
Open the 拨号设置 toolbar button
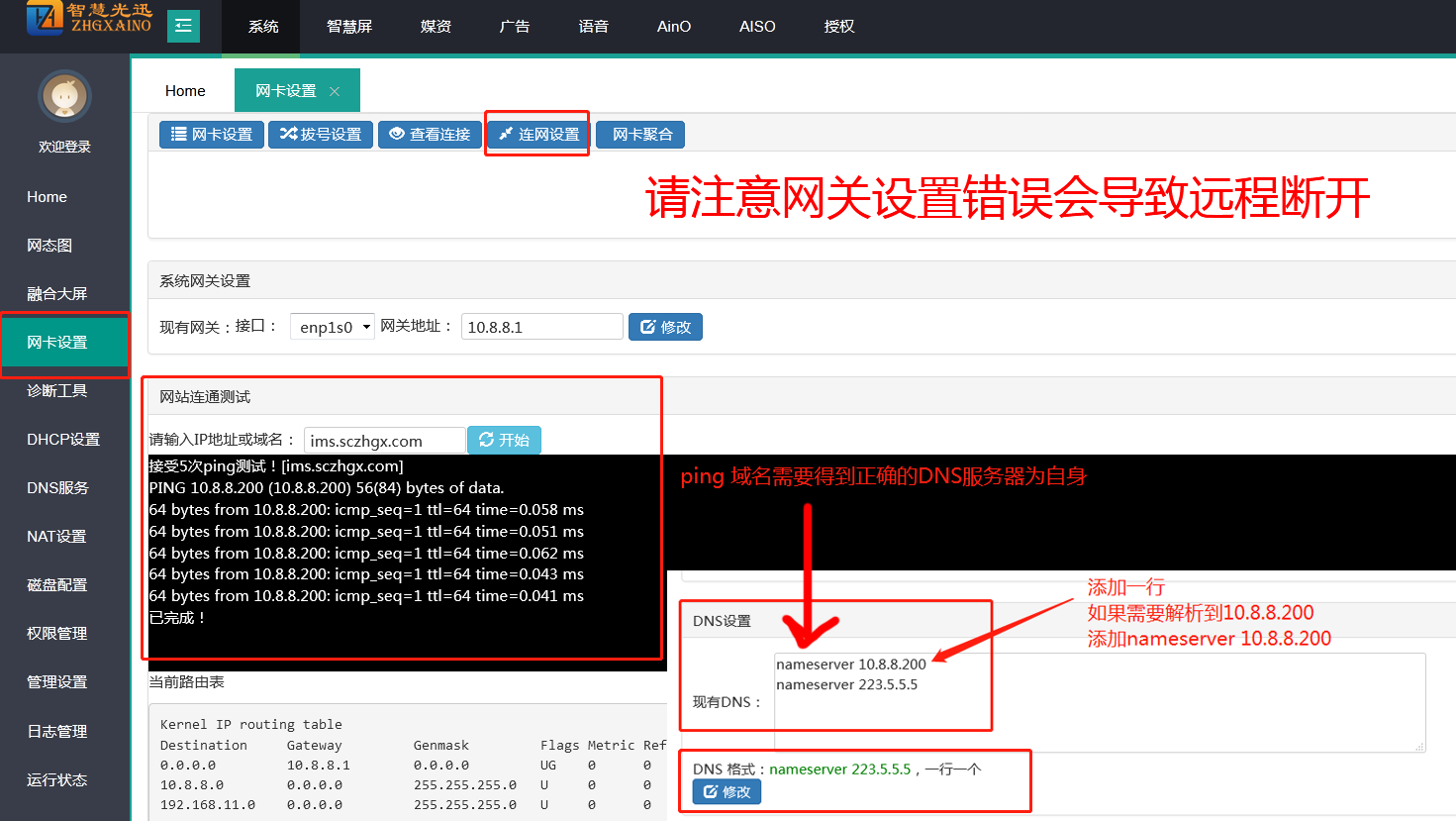321,135
